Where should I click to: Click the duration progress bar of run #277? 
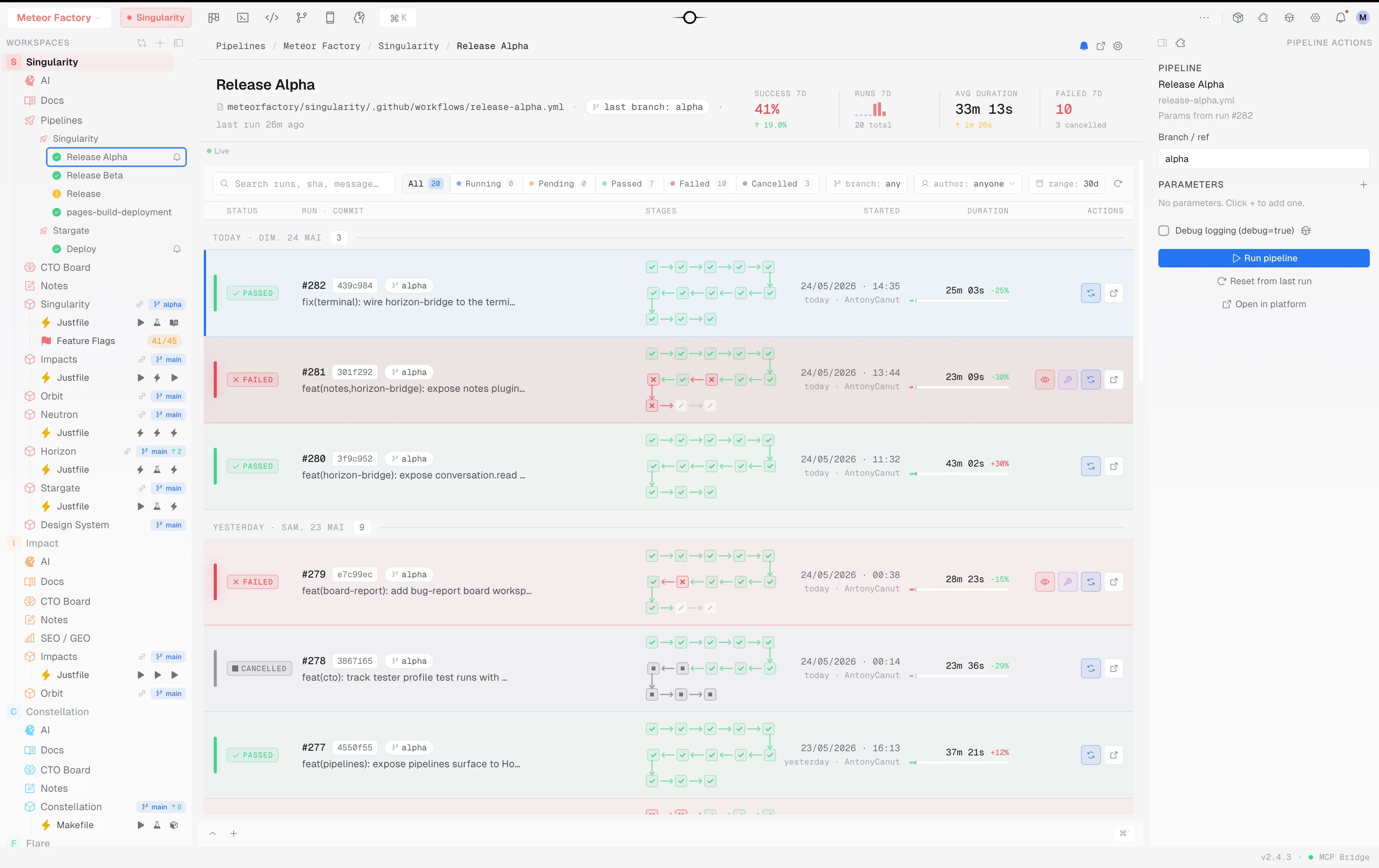click(x=959, y=762)
